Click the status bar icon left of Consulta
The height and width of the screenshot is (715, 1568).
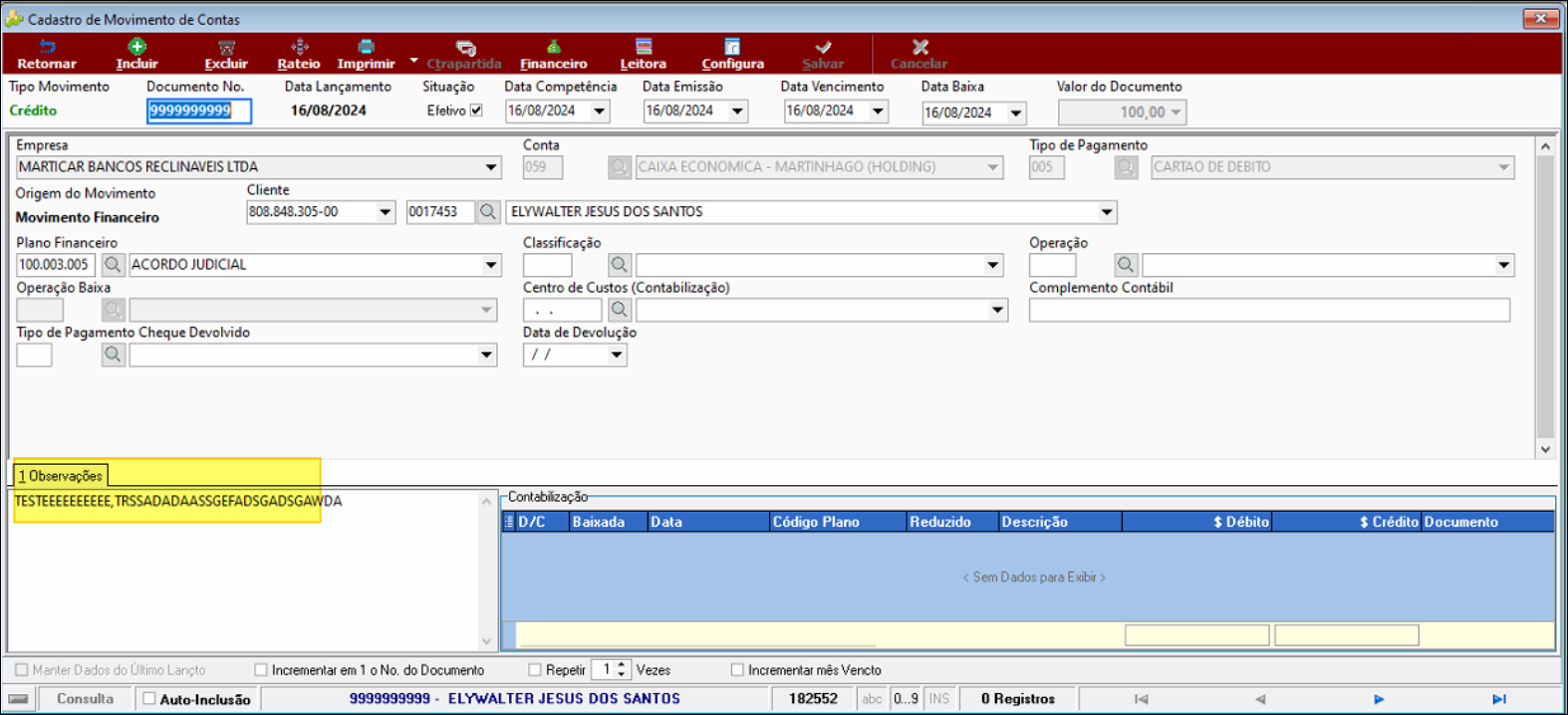18,699
